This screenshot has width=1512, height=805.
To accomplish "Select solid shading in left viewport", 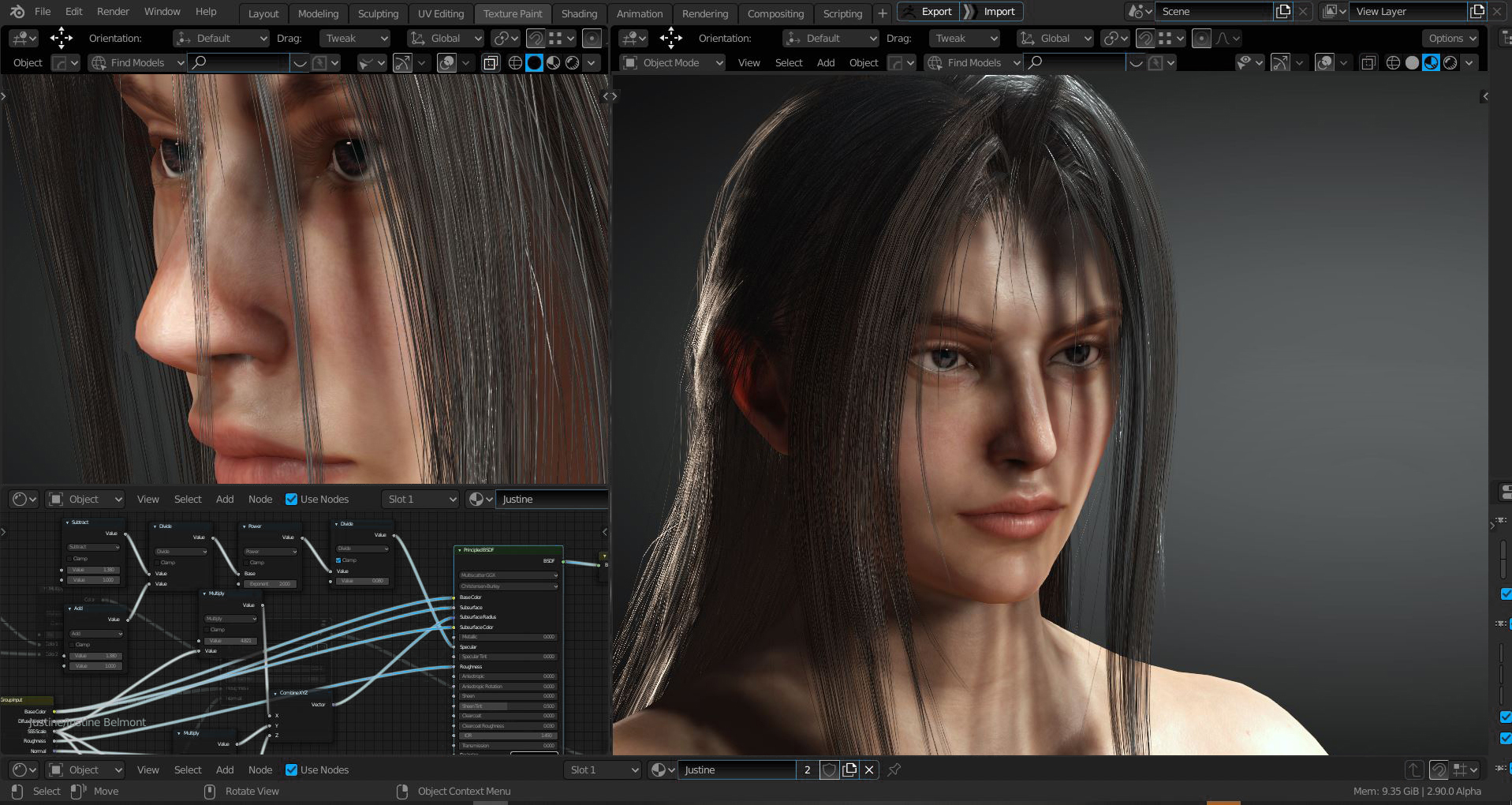I will point(534,62).
